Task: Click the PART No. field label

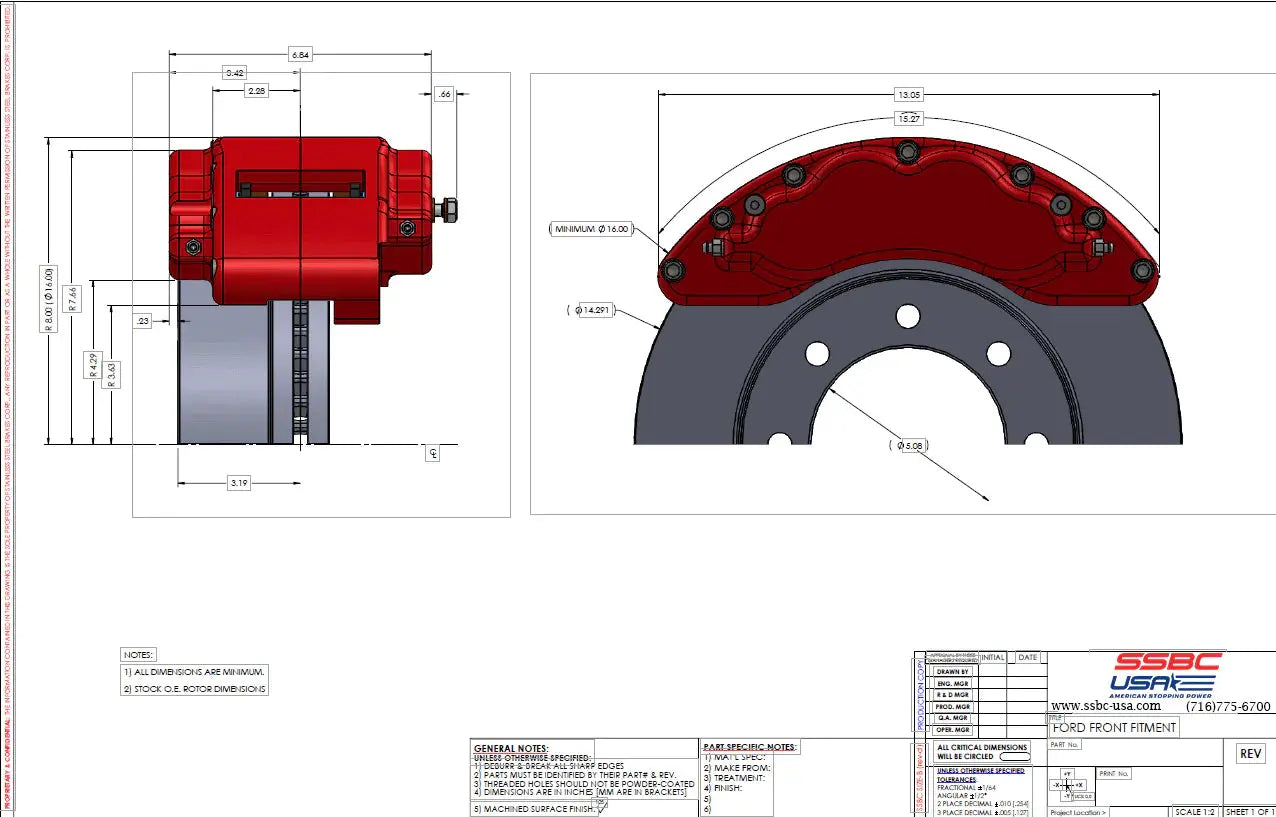Action: point(1065,744)
